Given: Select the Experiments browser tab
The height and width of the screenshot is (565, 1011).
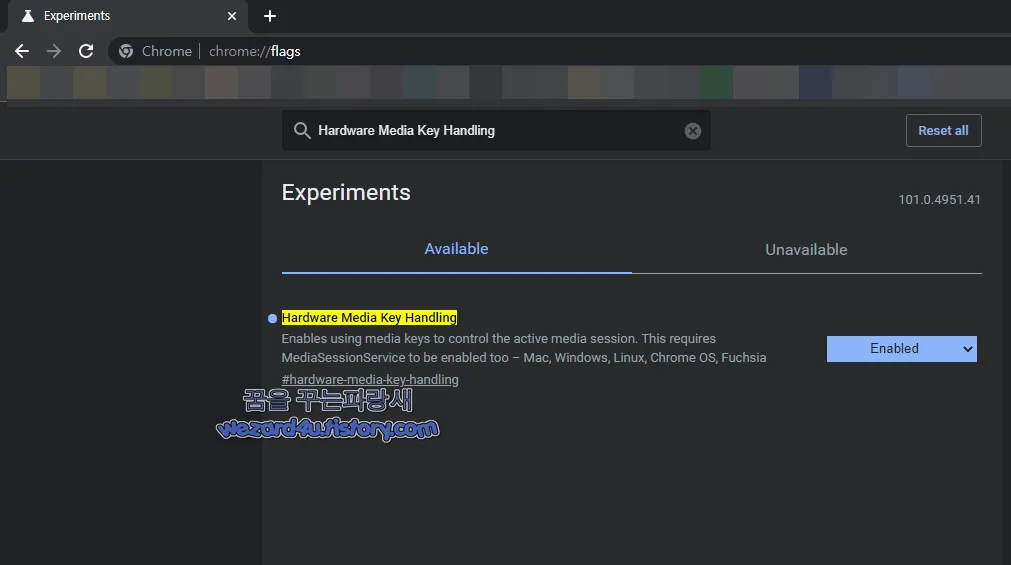Looking at the screenshot, I should (126, 16).
